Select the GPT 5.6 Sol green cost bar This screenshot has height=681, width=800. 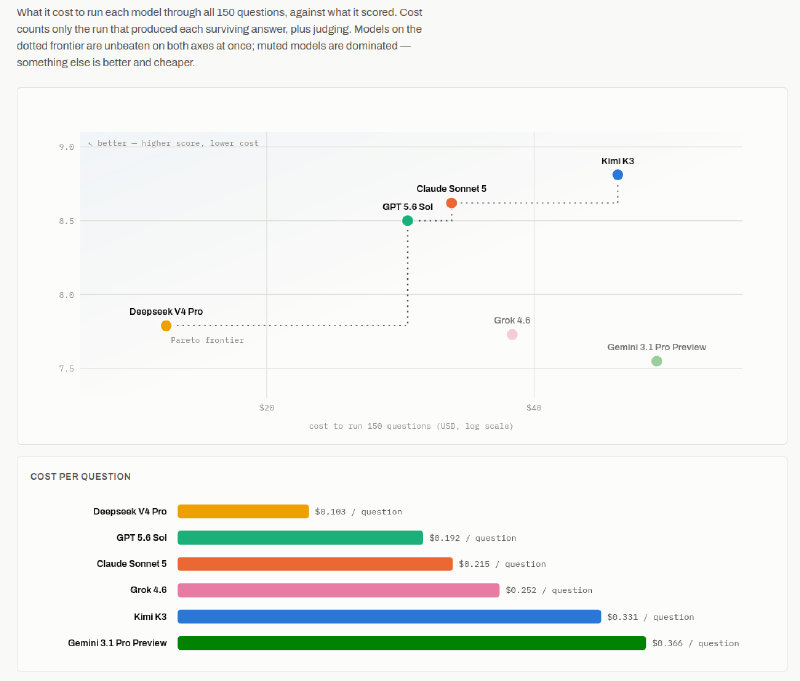coord(300,538)
